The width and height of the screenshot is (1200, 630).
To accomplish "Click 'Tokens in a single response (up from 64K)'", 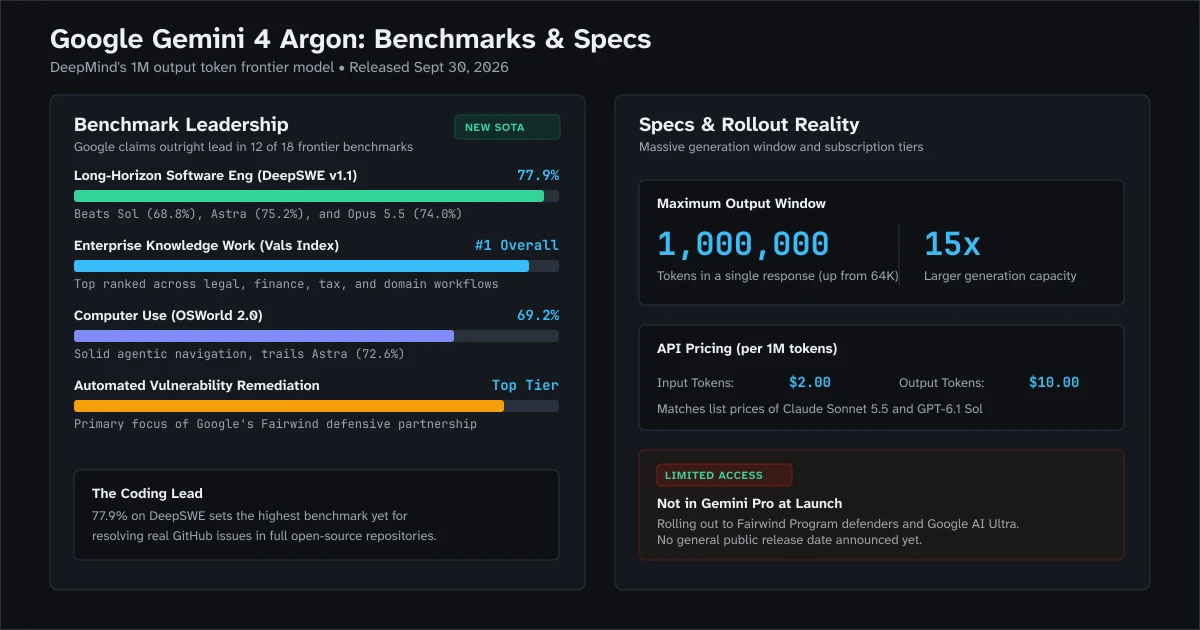I will 778,276.
